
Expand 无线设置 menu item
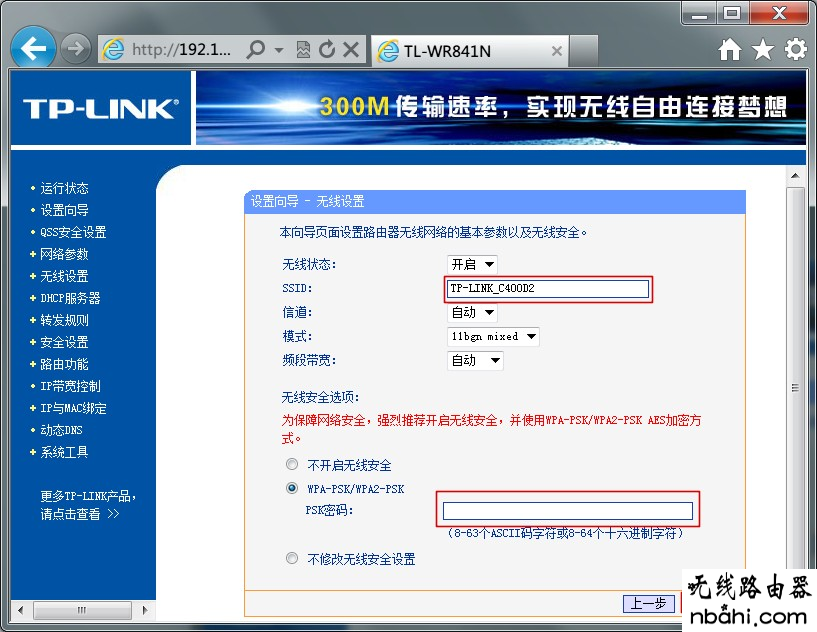tap(64, 276)
